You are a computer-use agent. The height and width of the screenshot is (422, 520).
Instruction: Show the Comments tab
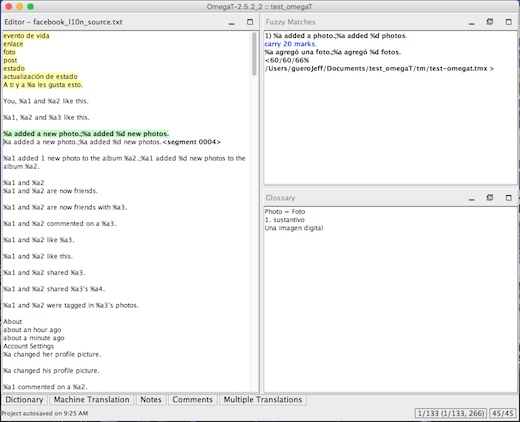pos(192,400)
